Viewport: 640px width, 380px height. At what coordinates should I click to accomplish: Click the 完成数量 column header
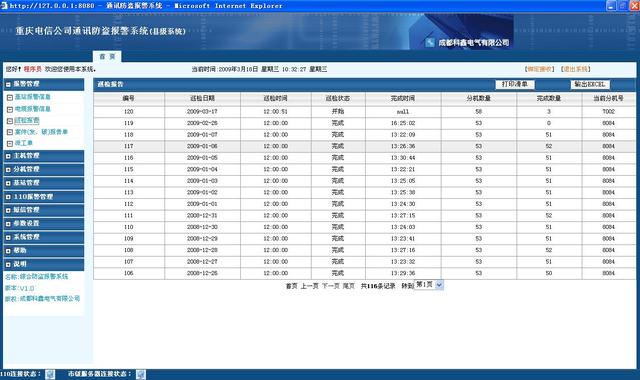(549, 98)
